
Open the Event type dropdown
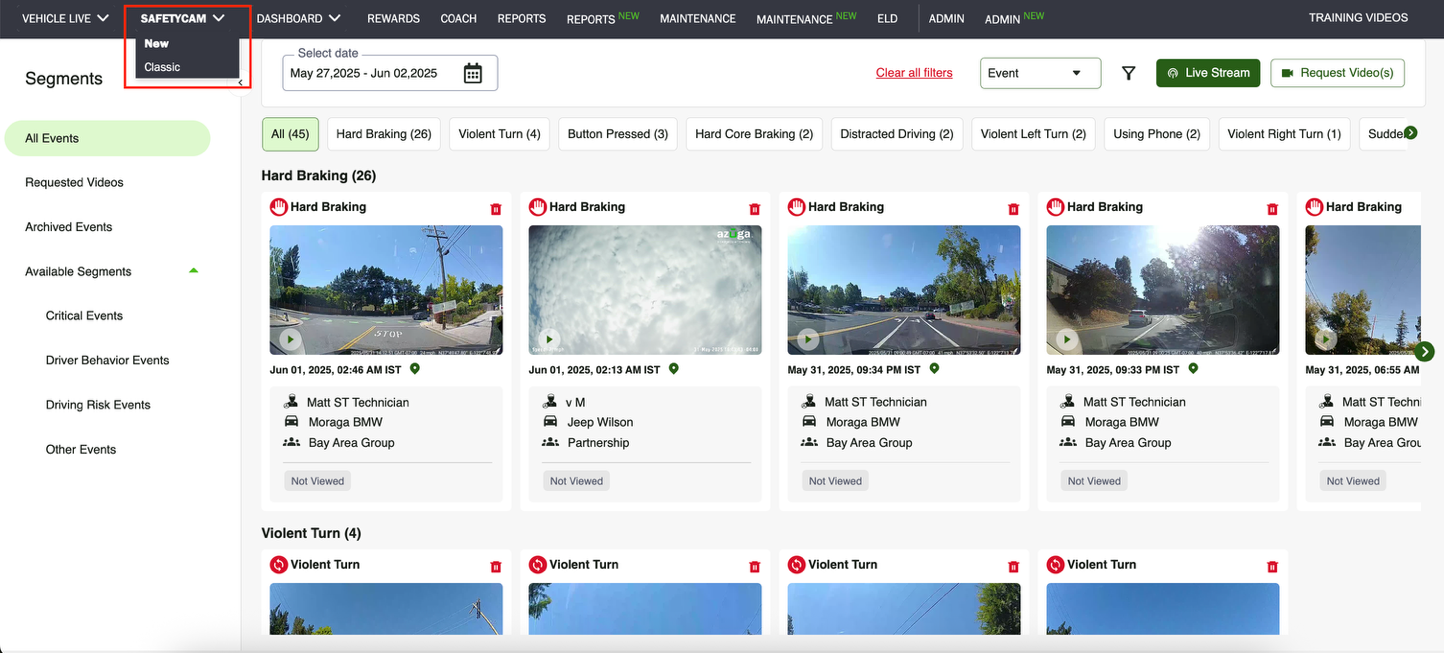tap(1040, 73)
